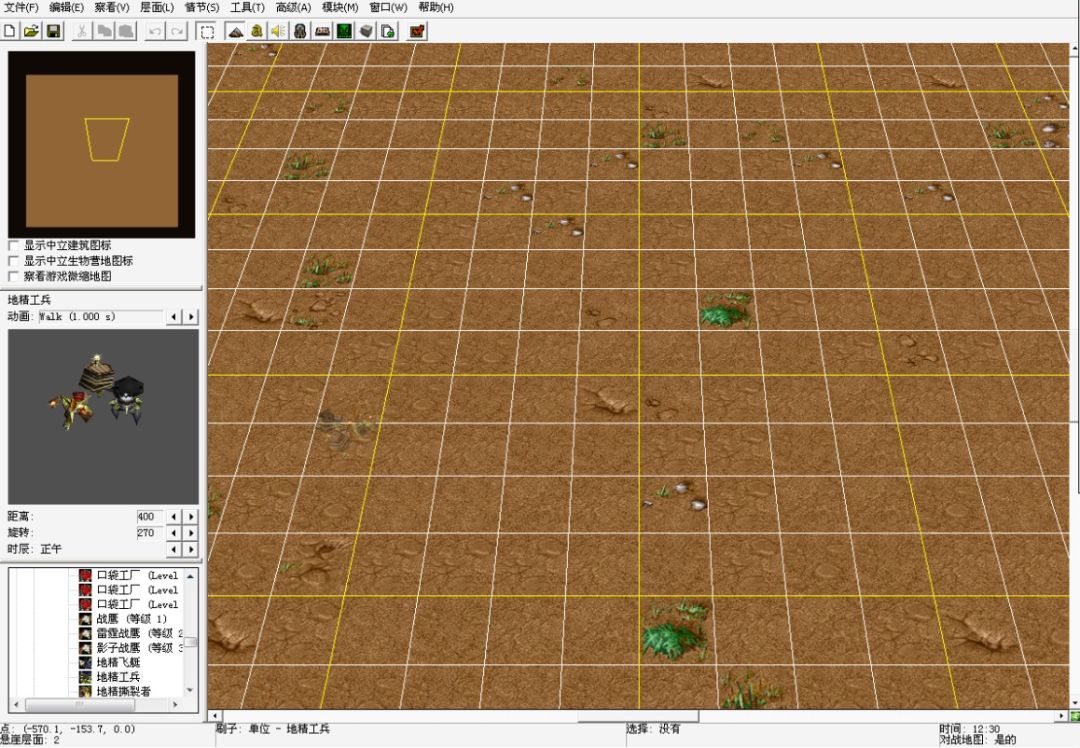Activate the dashed-square selection brush
The image size is (1080, 748).
(207, 31)
